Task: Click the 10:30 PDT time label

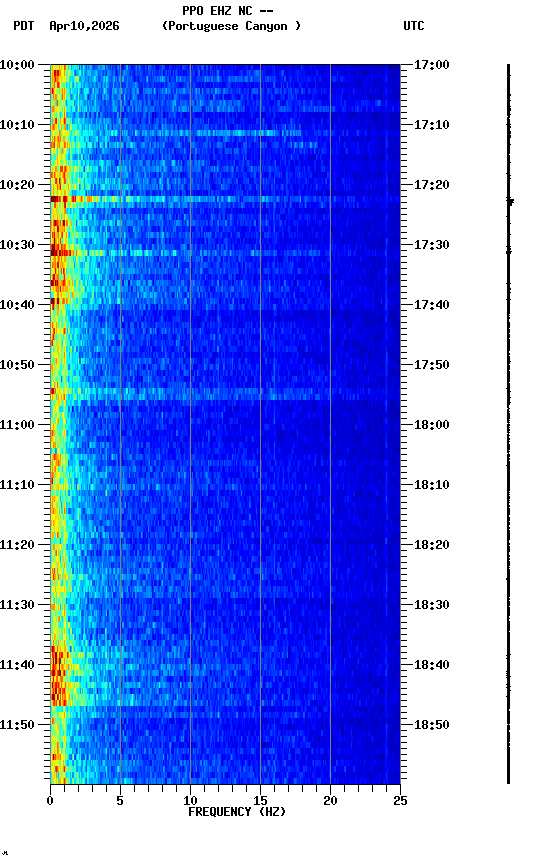Action: 17,245
